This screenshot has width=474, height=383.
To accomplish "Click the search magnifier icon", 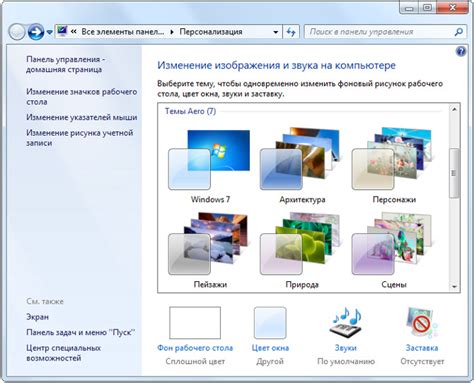I will pyautogui.click(x=459, y=32).
